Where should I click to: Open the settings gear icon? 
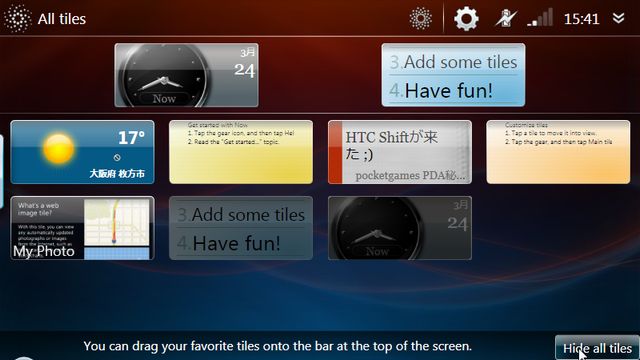[x=466, y=19]
